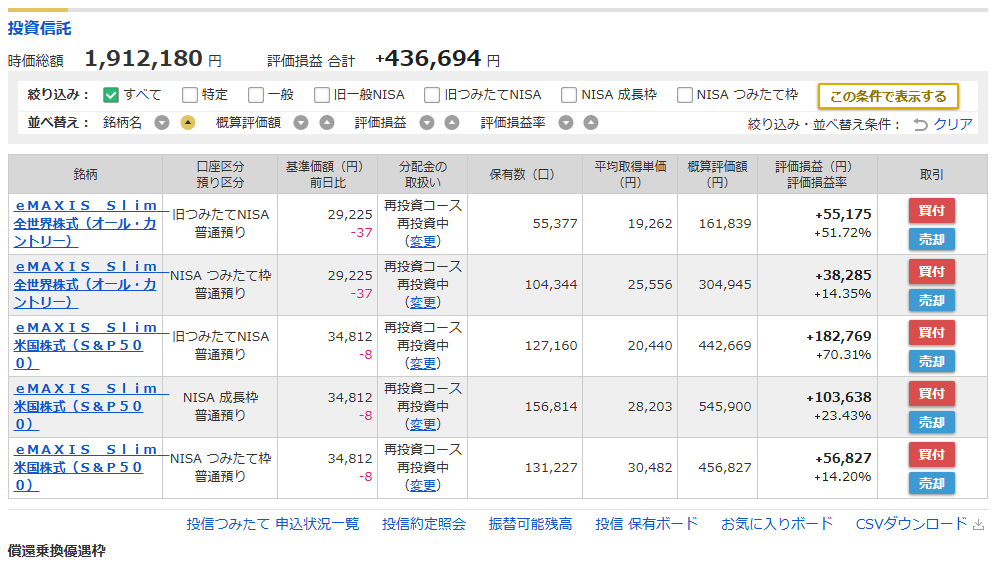Sort 評価損益 in ascending order

pyautogui.click(x=452, y=123)
